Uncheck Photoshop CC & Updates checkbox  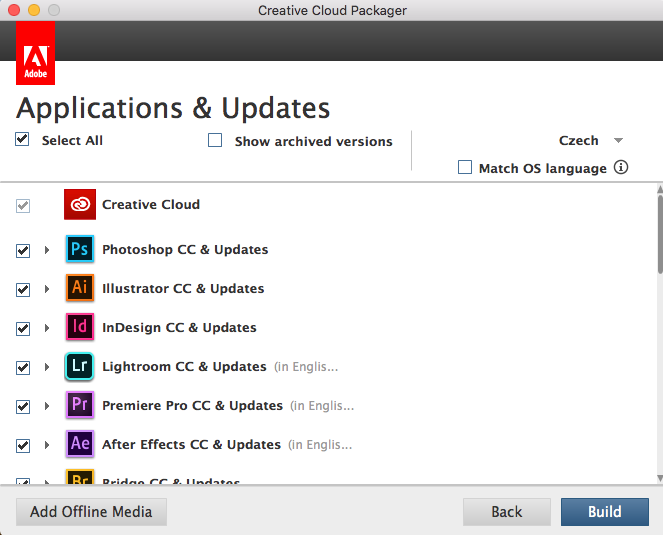[23, 250]
